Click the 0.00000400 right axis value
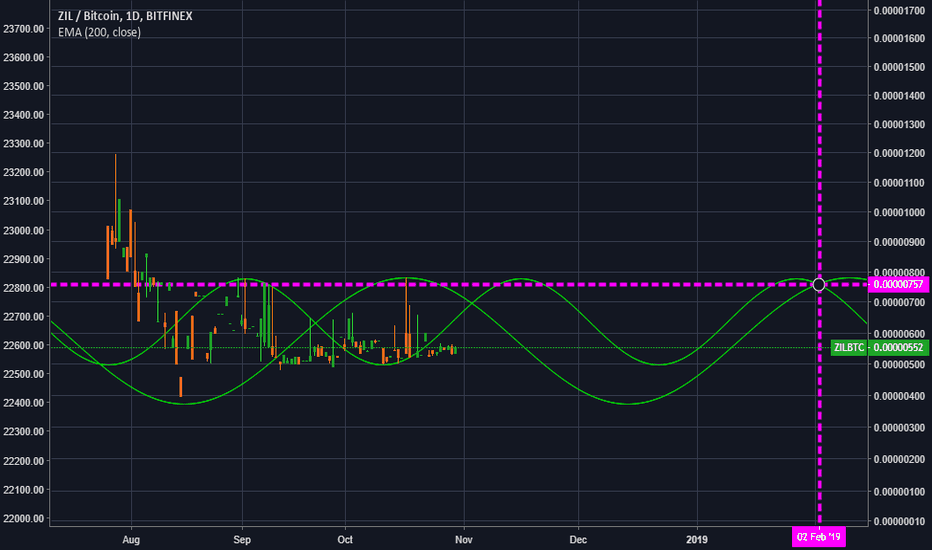The height and width of the screenshot is (550, 932). [899, 396]
